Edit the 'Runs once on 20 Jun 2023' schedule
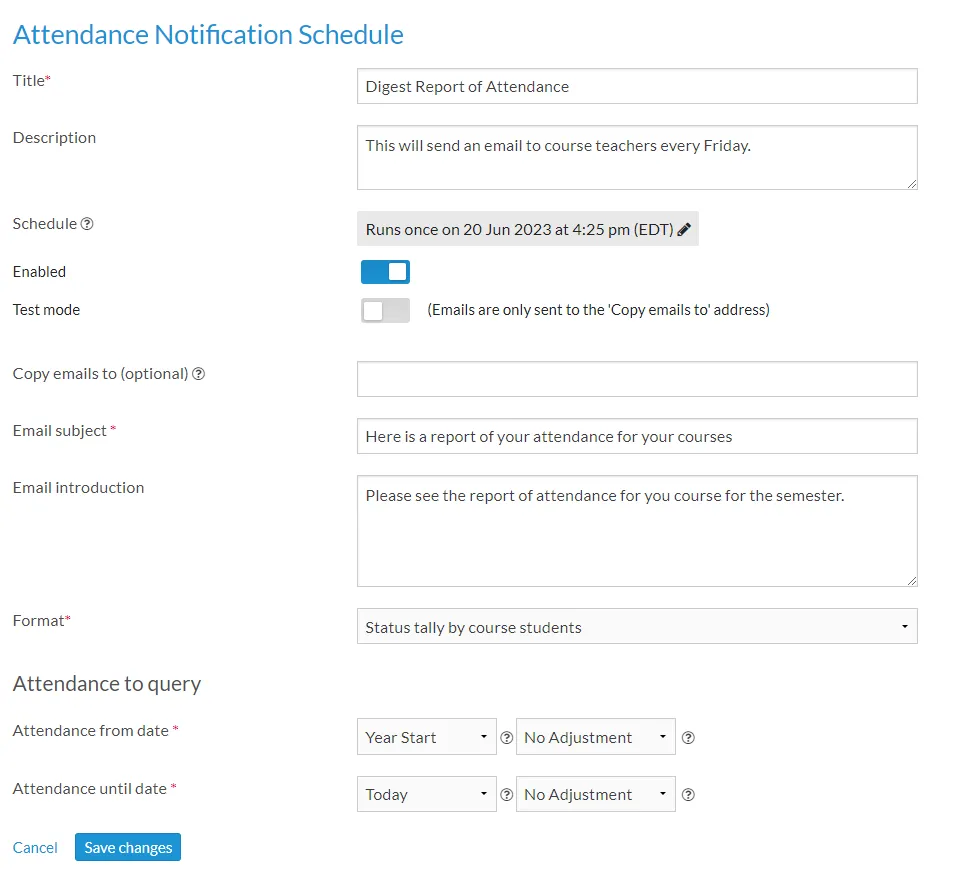Screen dimensions: 953x877 (528, 229)
